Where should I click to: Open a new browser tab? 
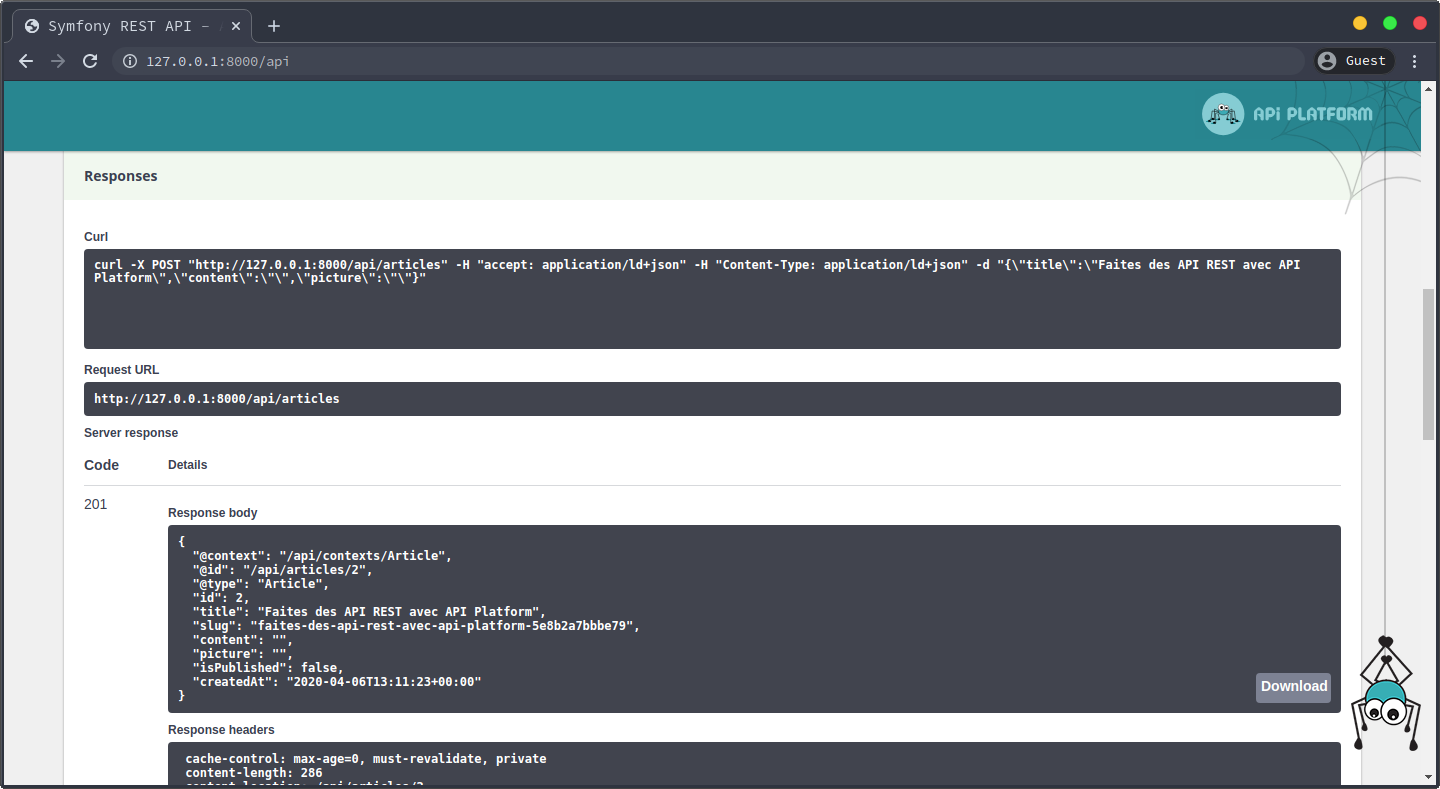point(274,26)
